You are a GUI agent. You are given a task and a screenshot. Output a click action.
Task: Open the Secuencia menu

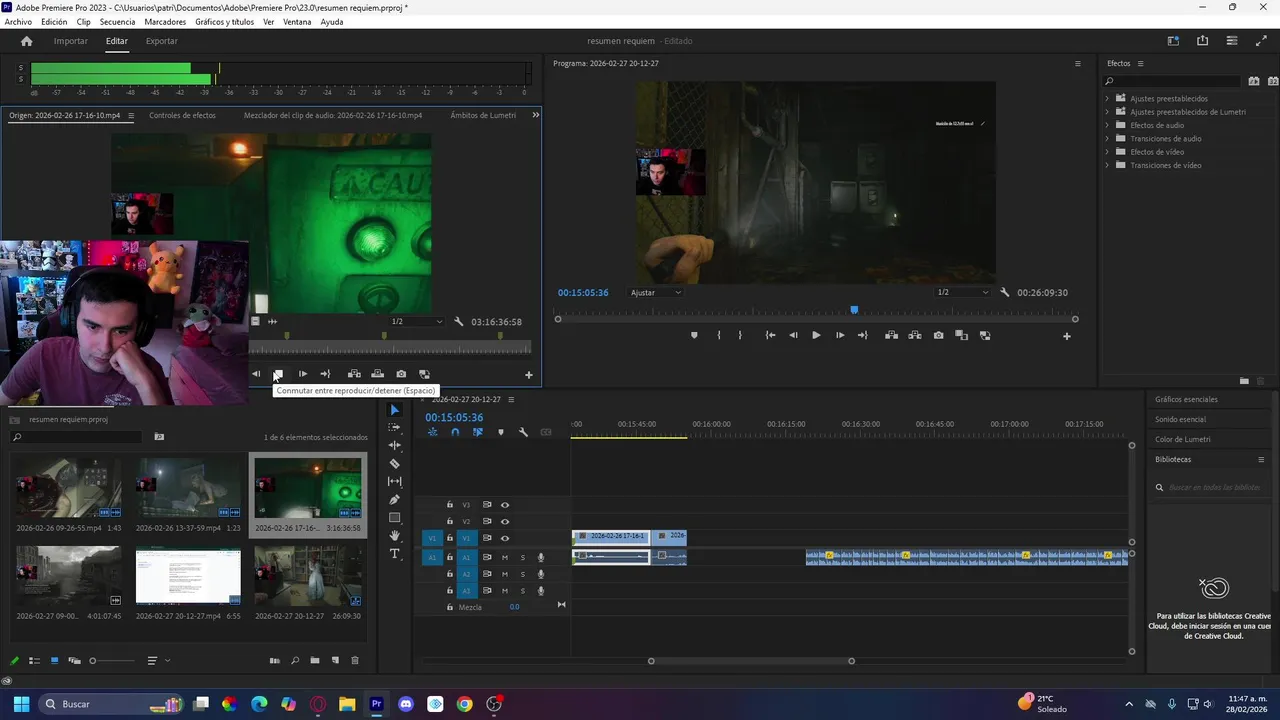117,22
